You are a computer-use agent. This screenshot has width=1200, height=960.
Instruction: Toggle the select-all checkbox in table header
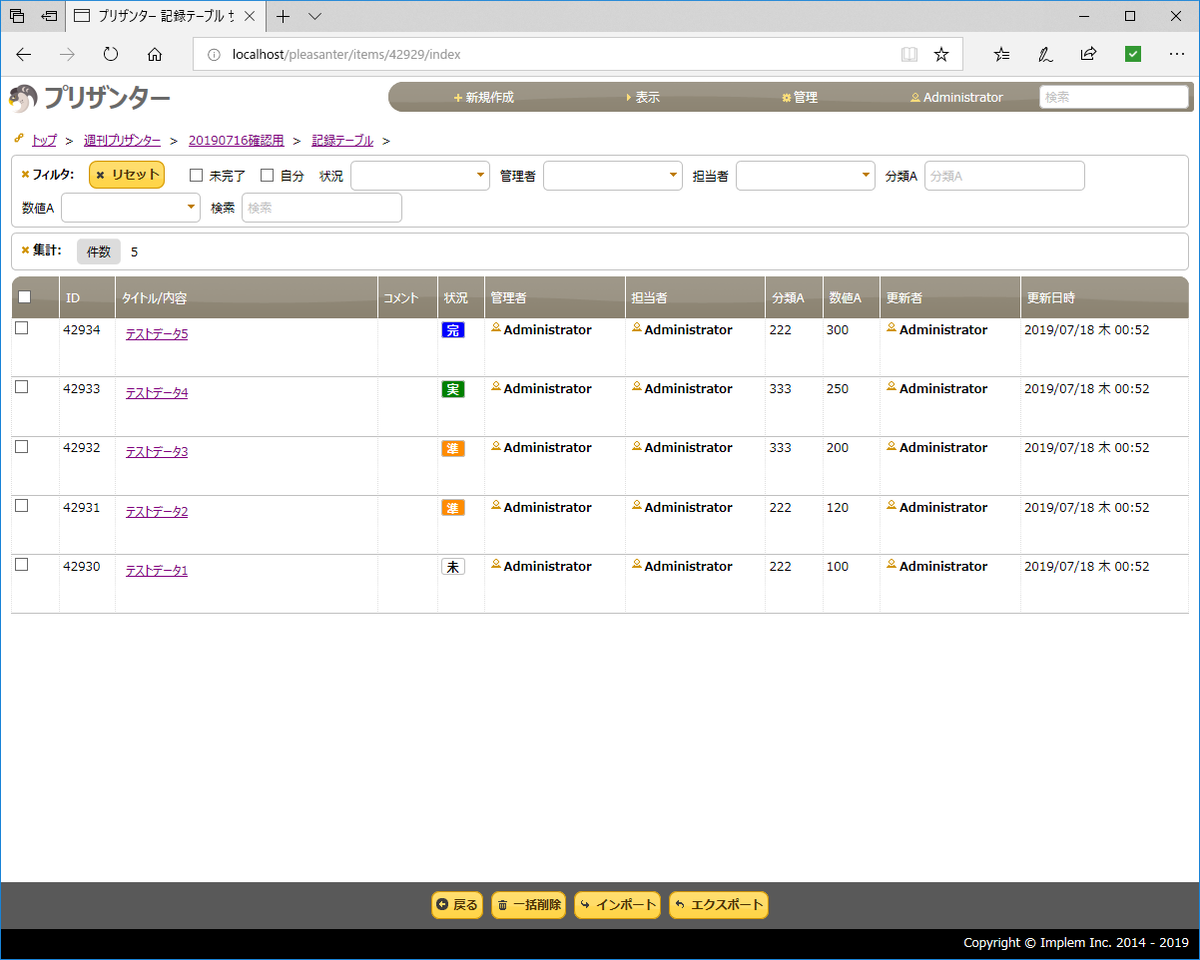pos(25,297)
